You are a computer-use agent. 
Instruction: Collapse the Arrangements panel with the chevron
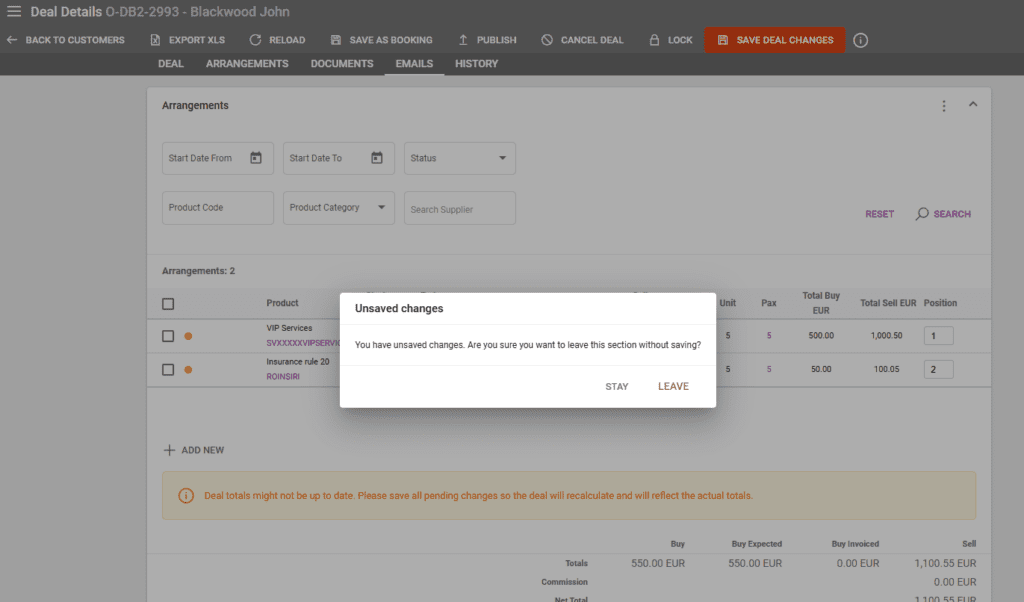[x=973, y=103]
